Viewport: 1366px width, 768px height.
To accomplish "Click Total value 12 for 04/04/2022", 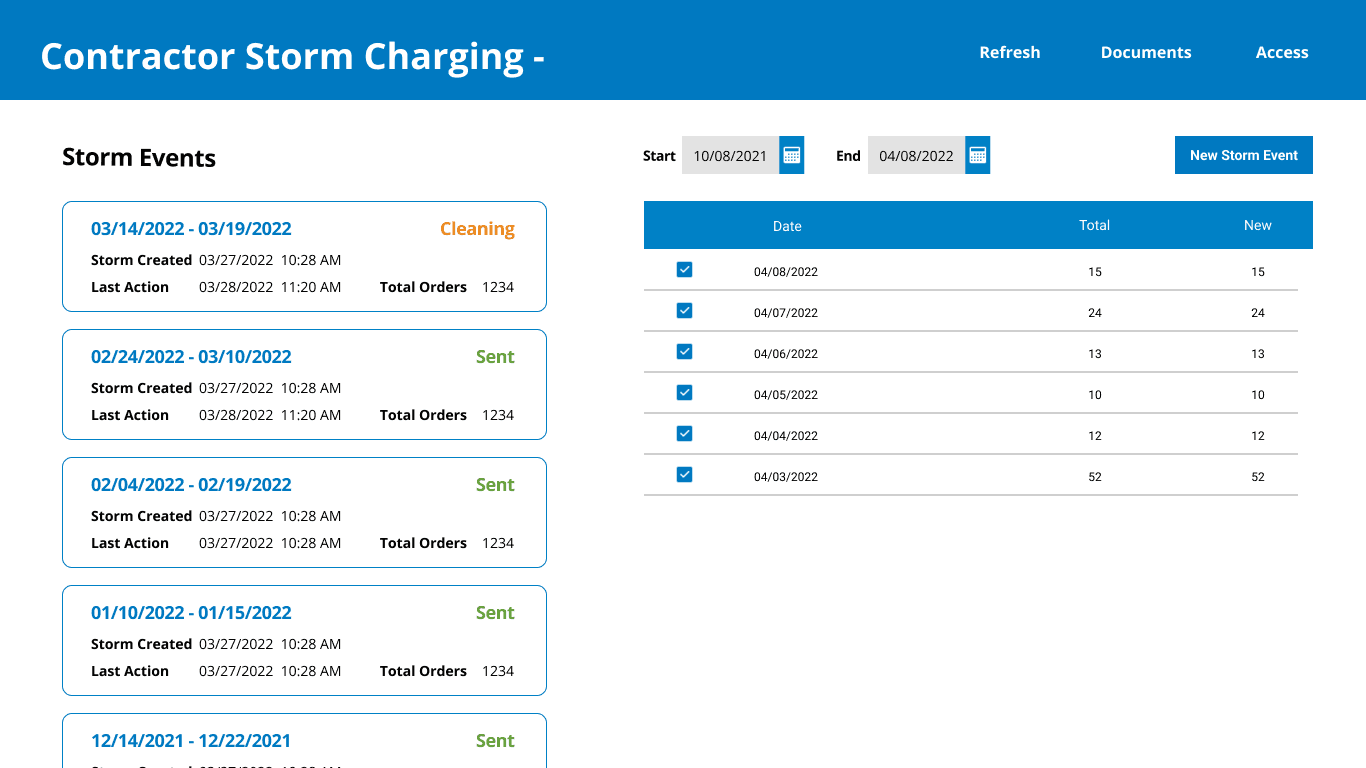I will point(1095,436).
